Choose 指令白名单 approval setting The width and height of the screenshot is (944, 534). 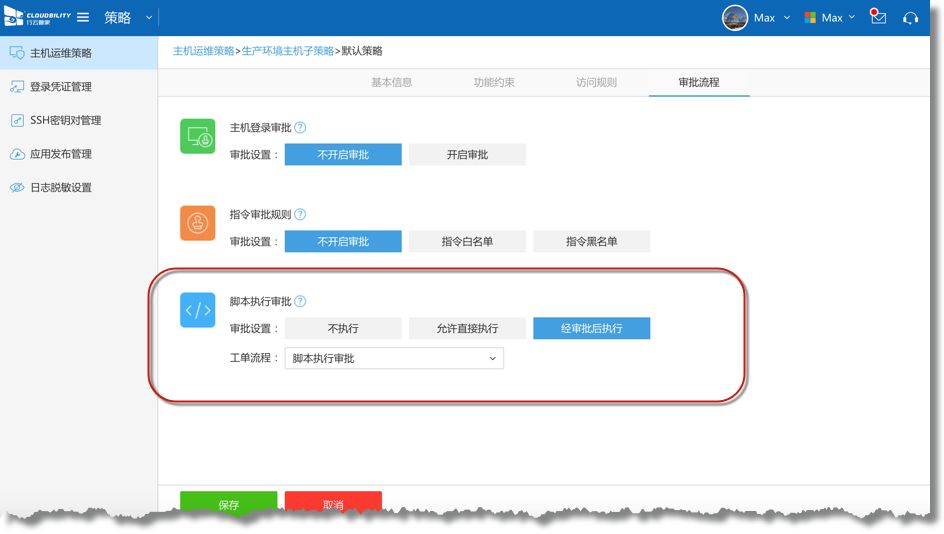(x=467, y=241)
